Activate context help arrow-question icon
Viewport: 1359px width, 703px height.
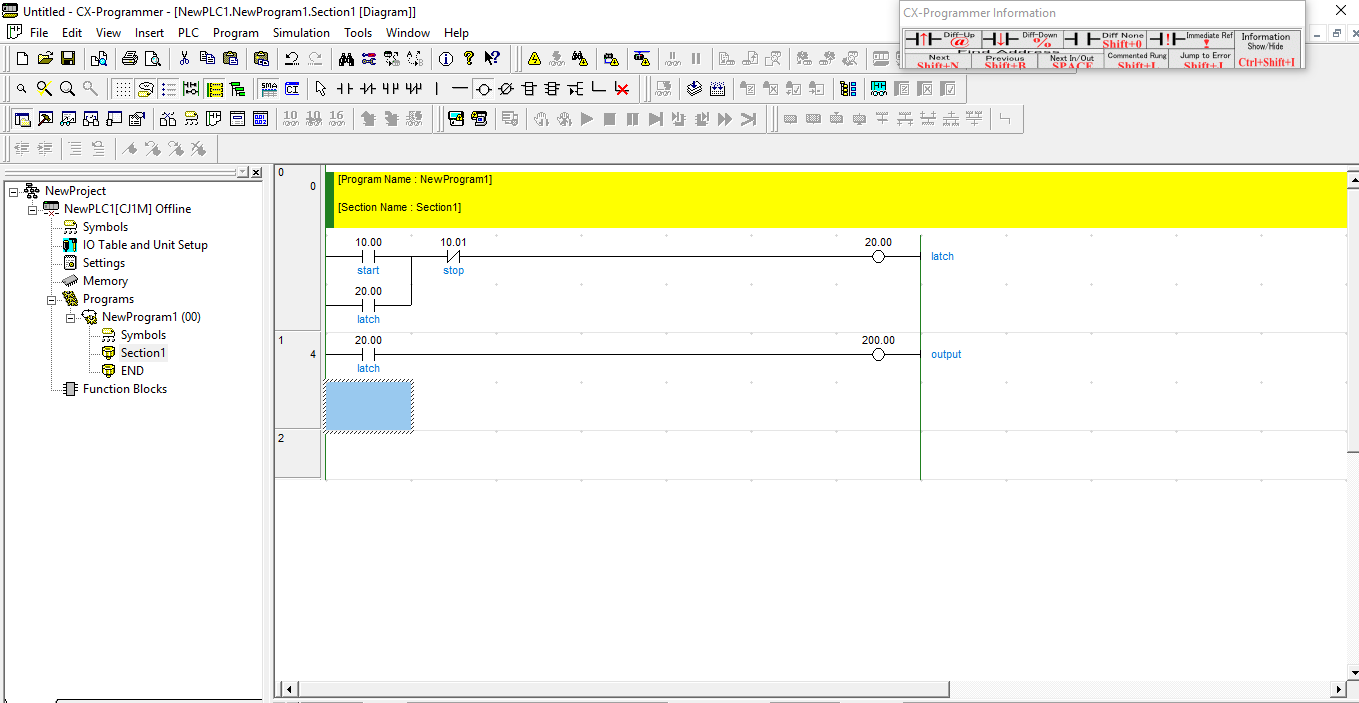click(492, 58)
